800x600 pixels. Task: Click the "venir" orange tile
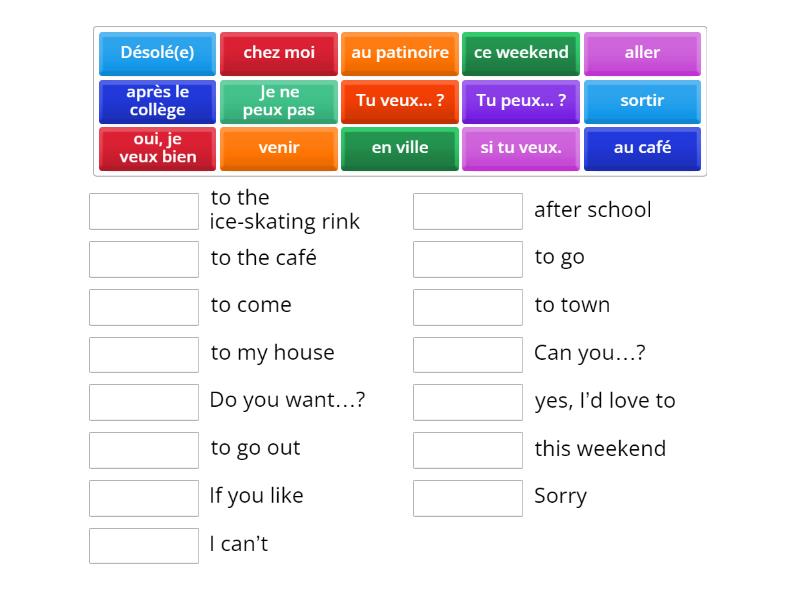coord(278,148)
